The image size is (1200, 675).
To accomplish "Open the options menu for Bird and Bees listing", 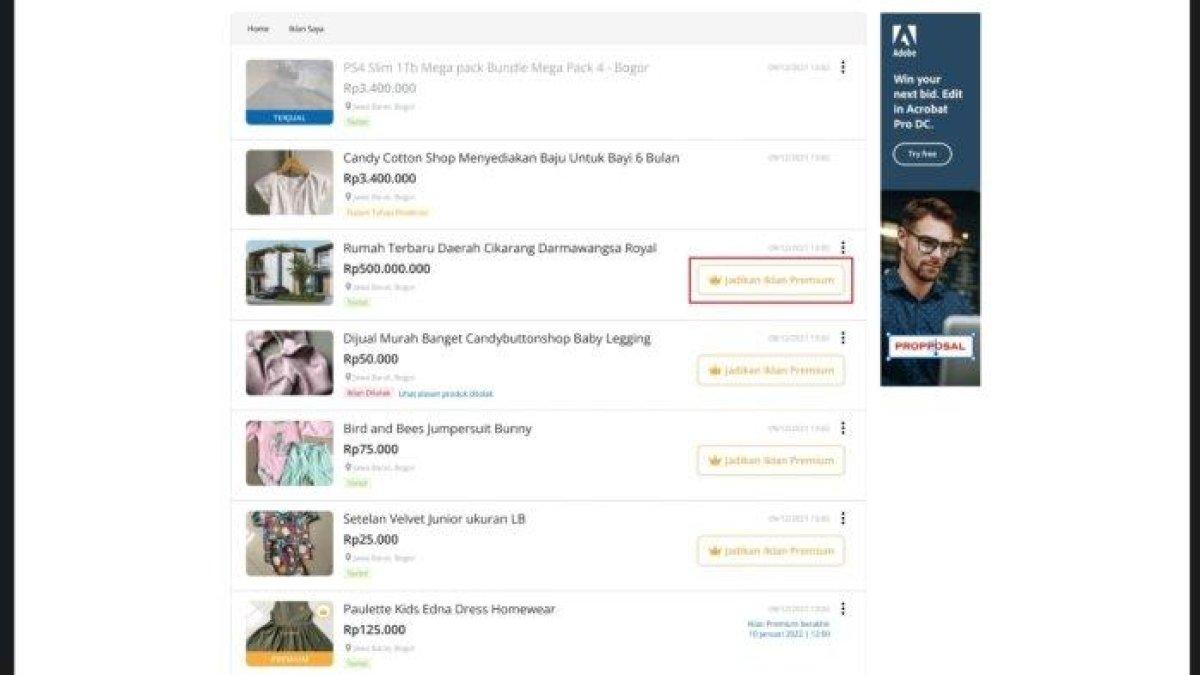I will point(845,429).
